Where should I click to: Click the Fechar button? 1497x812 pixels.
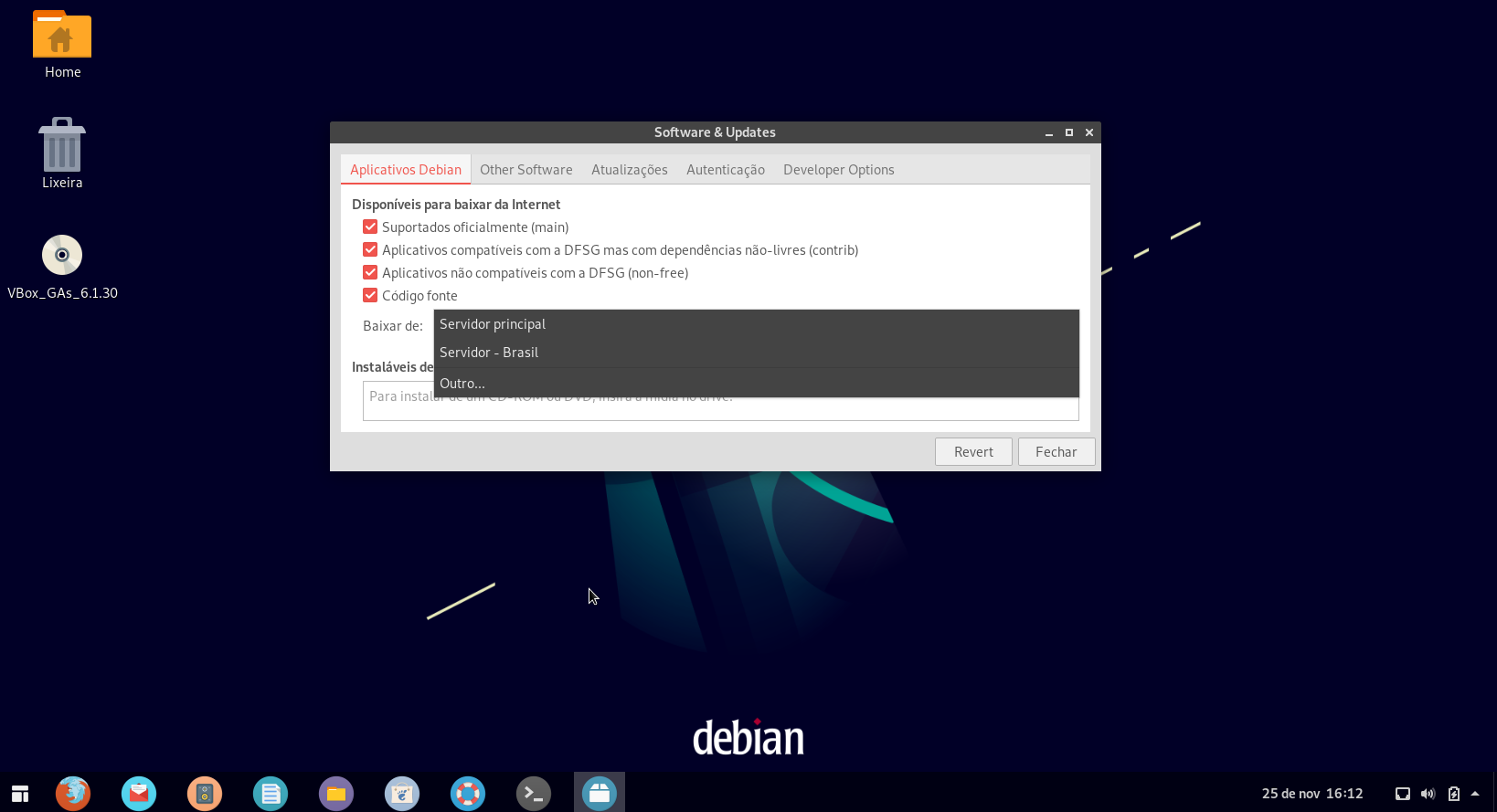click(1056, 452)
